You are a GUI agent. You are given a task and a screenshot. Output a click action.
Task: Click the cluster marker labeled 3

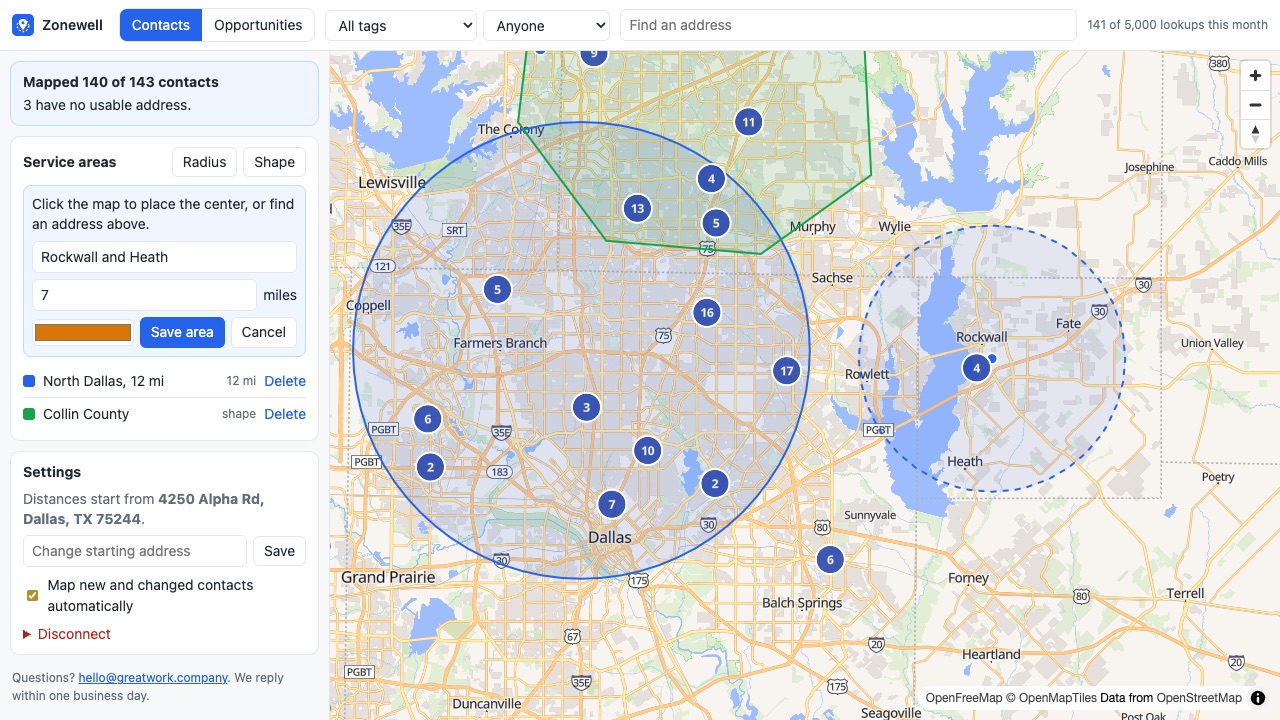pos(586,407)
